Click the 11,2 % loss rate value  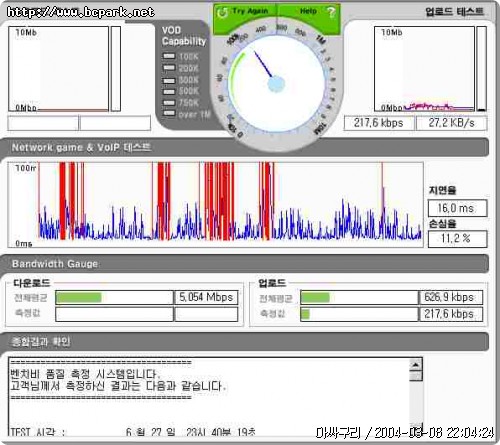click(x=457, y=239)
